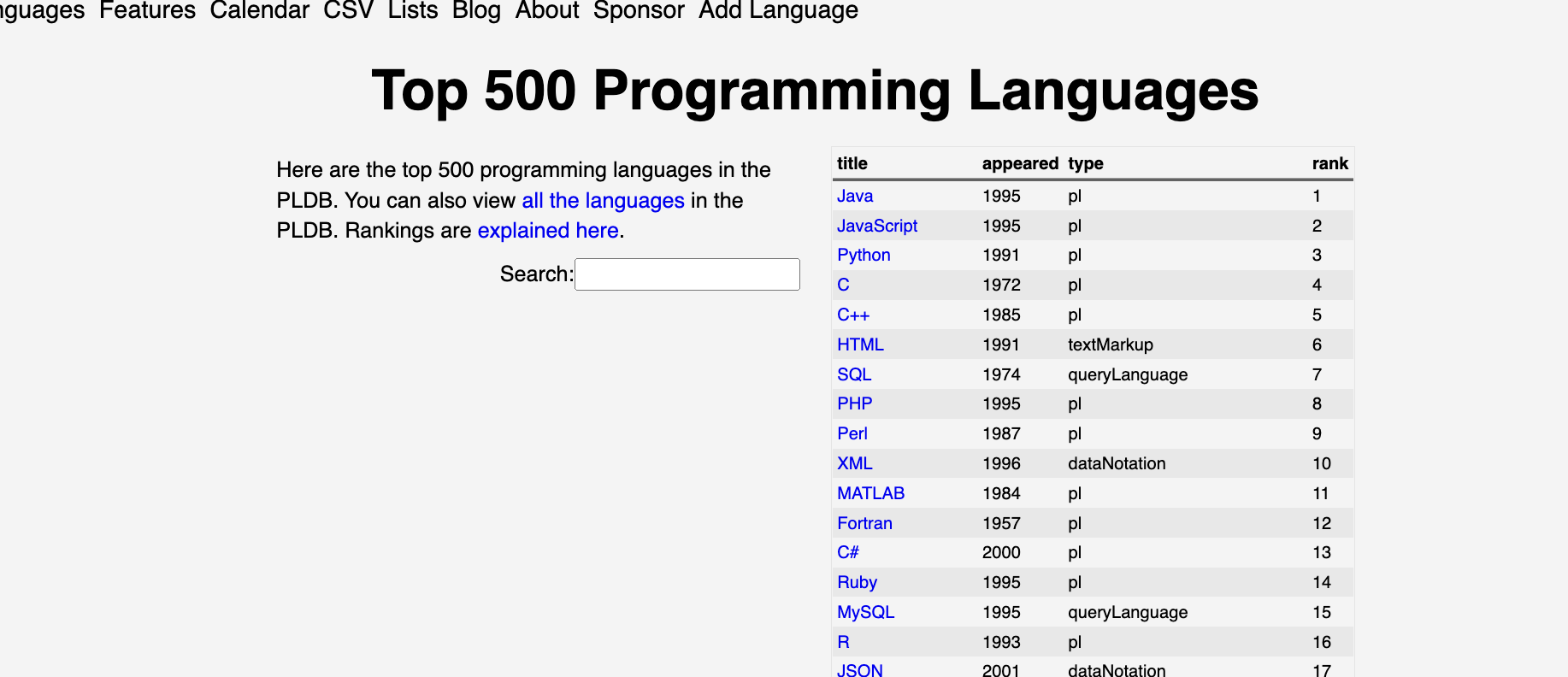Open the XML language link
Viewport: 1568px width, 677px height.
point(855,463)
